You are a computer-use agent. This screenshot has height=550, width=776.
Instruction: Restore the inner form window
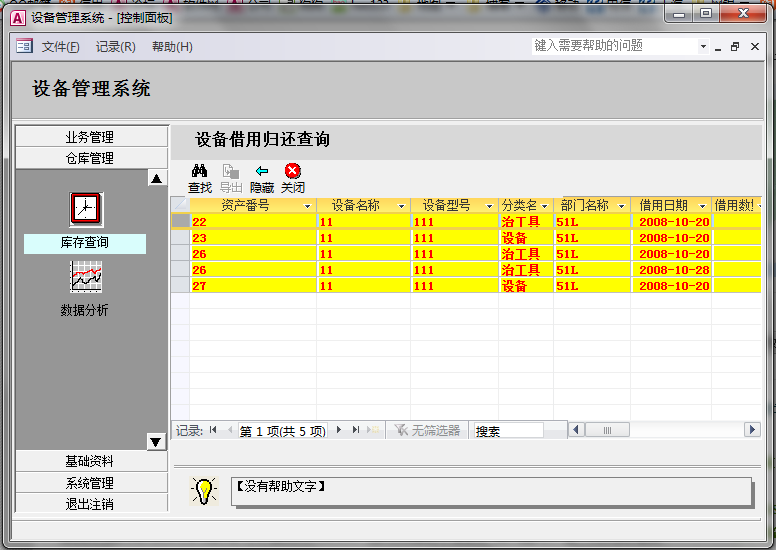tap(735, 47)
